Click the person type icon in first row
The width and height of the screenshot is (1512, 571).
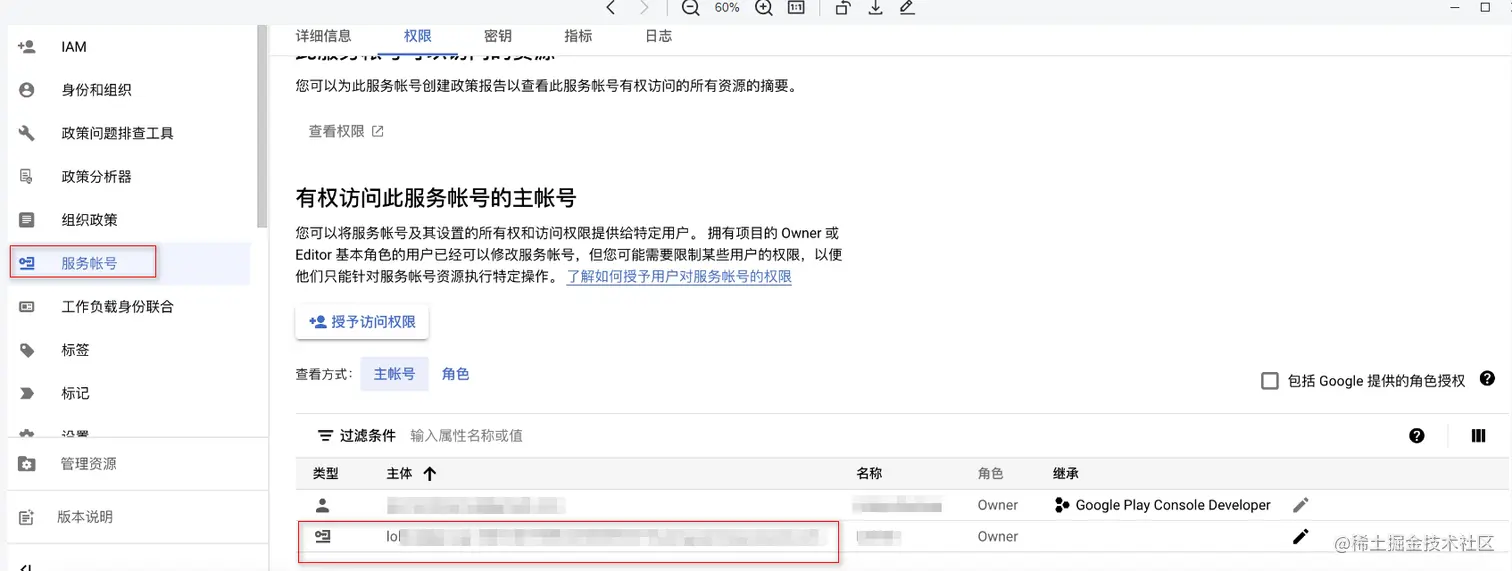(x=322, y=505)
